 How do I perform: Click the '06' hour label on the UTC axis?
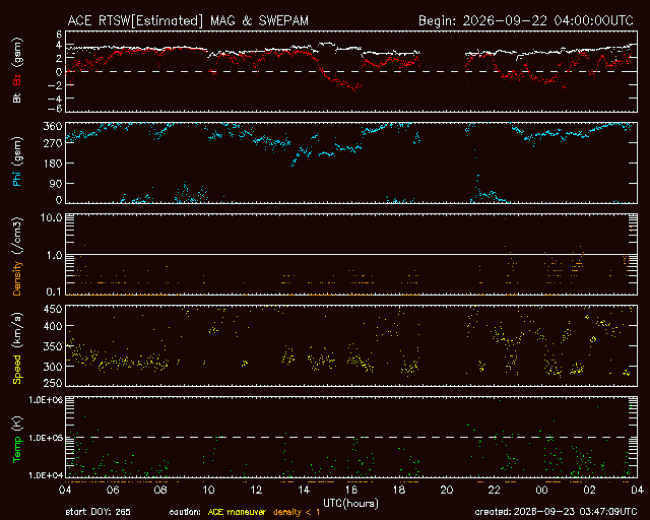113,490
